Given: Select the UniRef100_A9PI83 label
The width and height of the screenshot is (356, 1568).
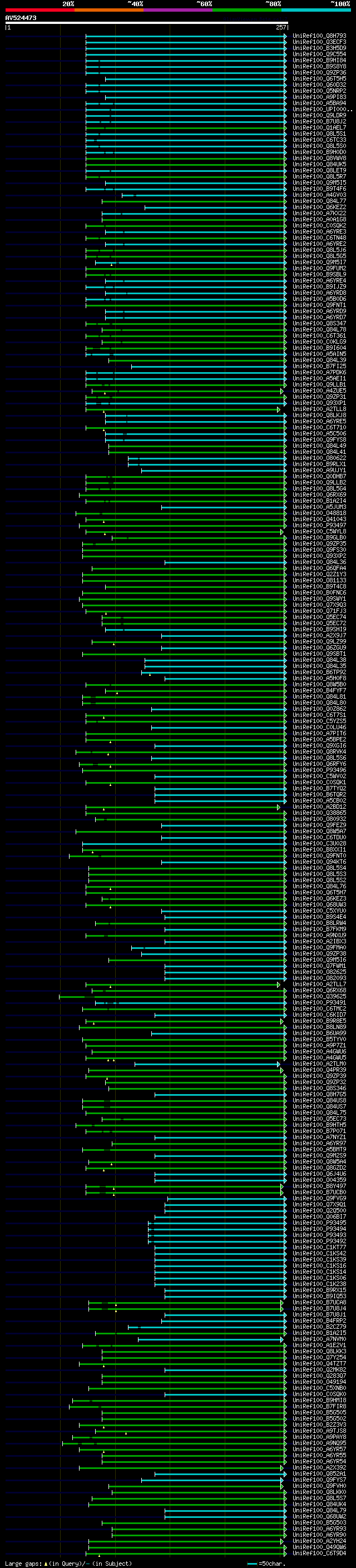Looking at the screenshot, I should pyautogui.click(x=319, y=97).
